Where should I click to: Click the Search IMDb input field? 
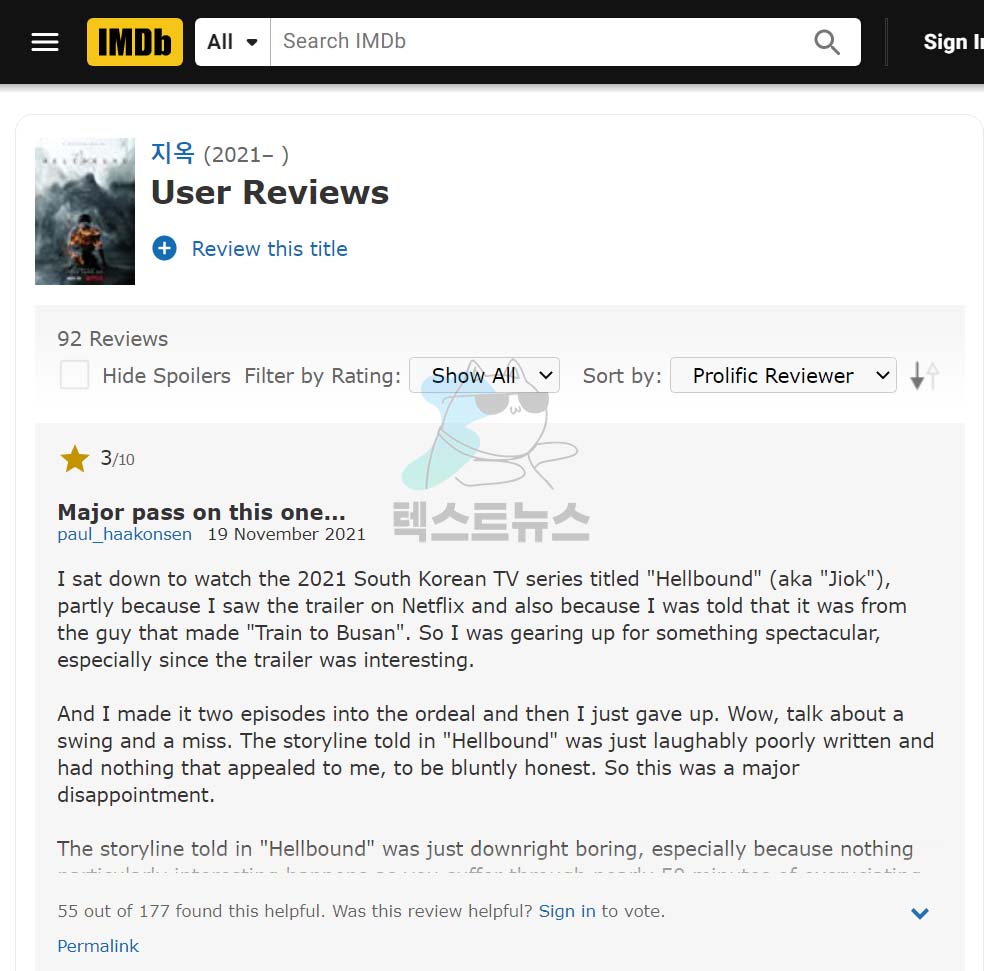540,42
